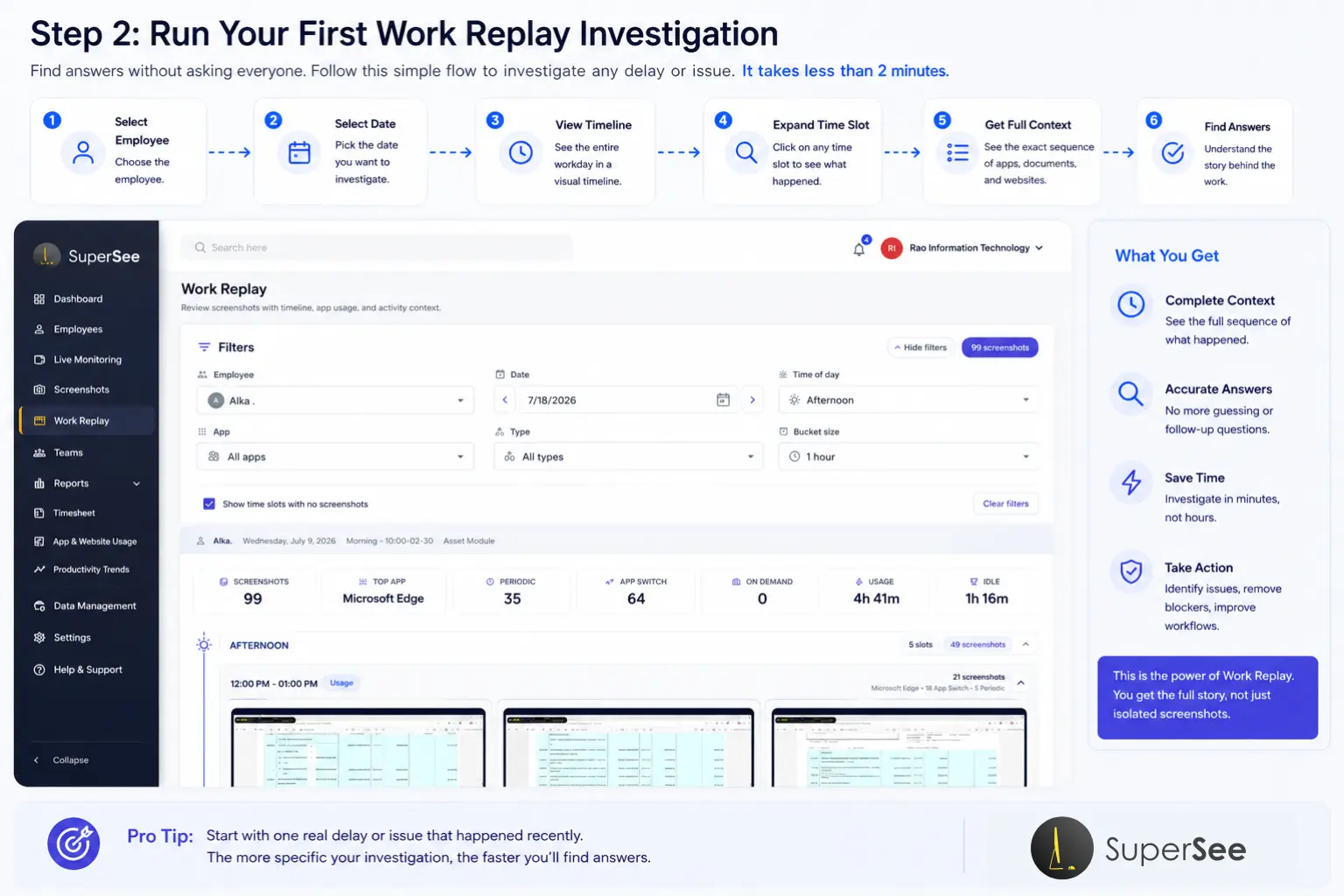Click the USAGE 4h 41m stat
Viewport: 1344px width, 896px height.
(876, 591)
